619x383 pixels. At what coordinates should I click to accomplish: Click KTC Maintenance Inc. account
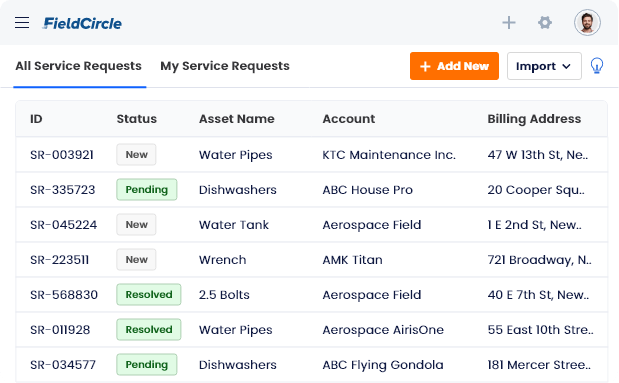coord(389,155)
